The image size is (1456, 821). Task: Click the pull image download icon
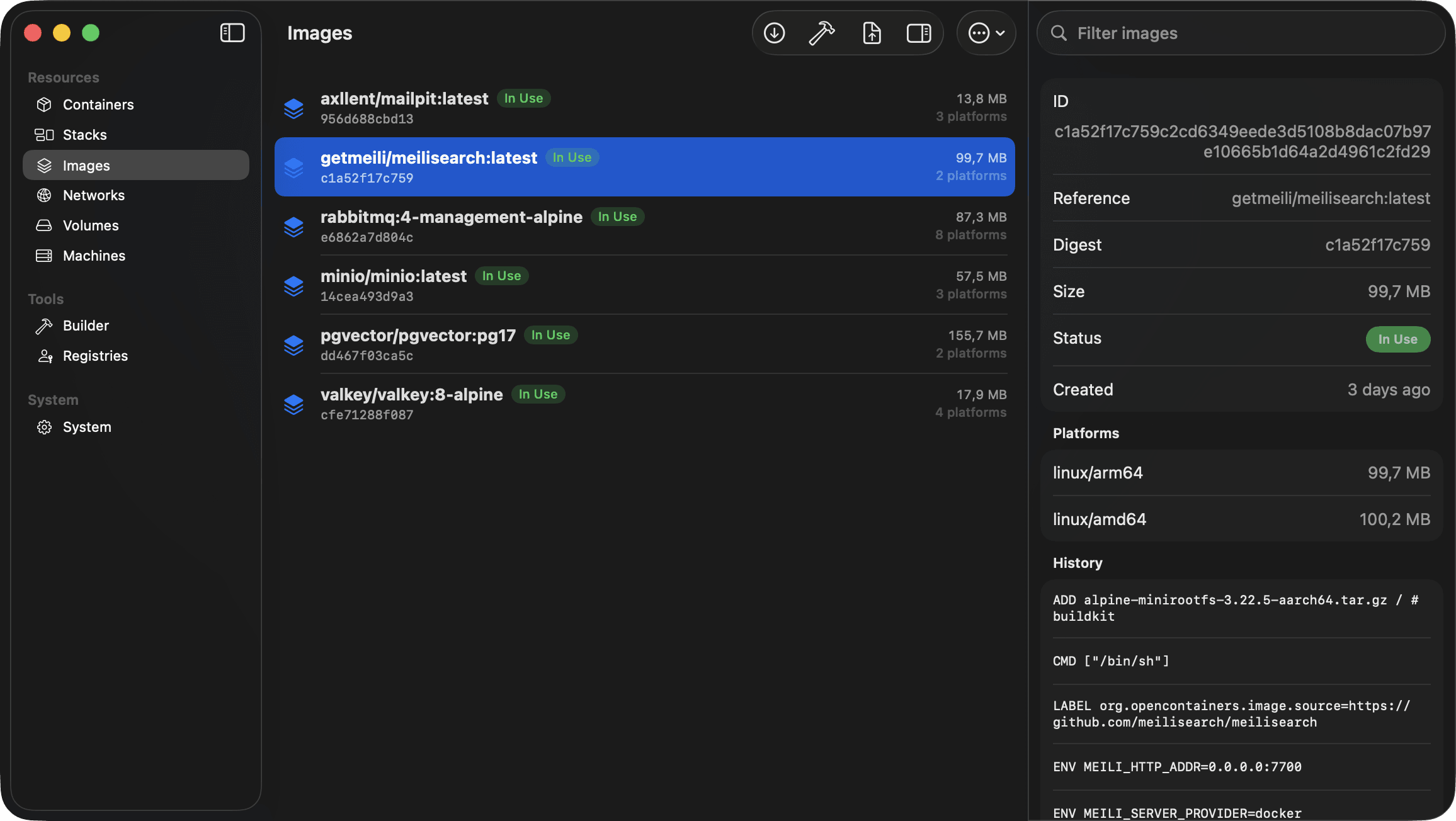click(774, 33)
